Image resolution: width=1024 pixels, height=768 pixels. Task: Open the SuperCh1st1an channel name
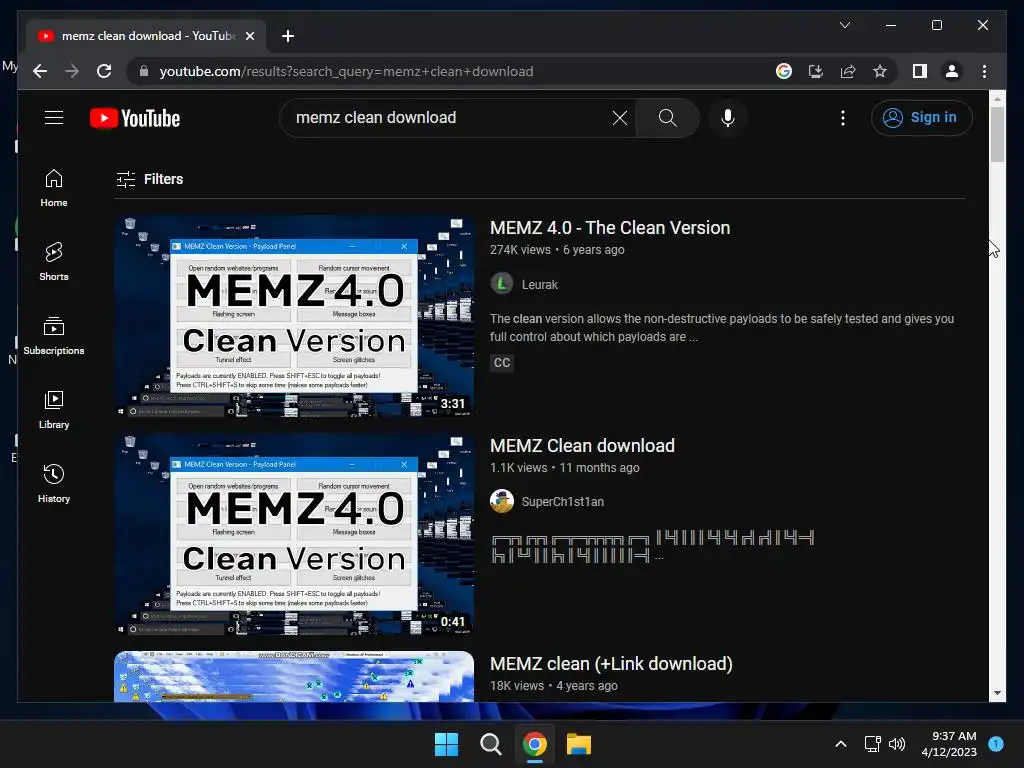(x=562, y=502)
